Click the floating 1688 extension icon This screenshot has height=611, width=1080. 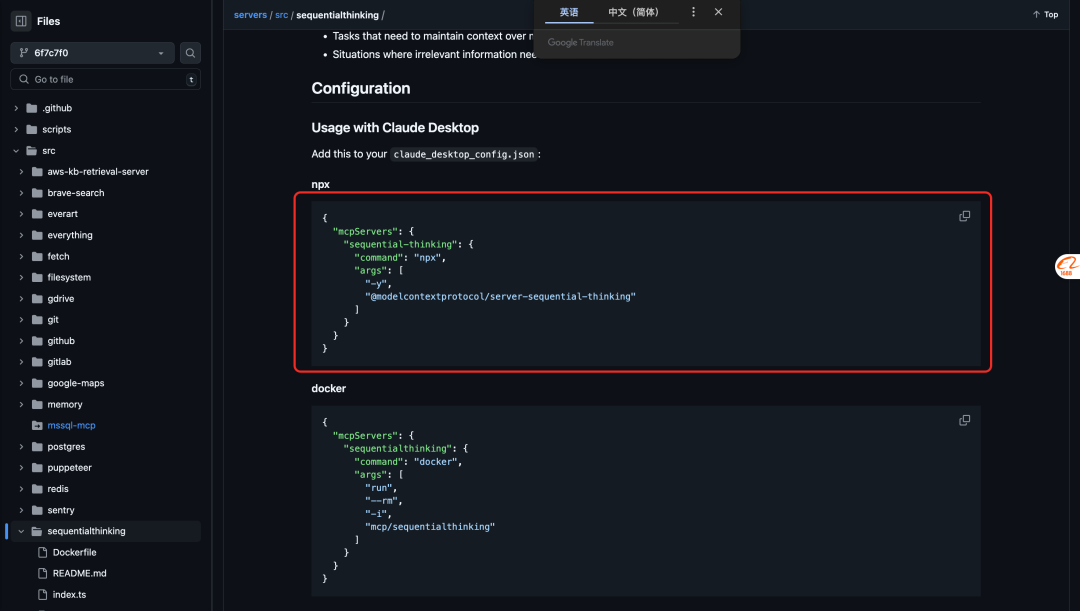(x=1067, y=266)
